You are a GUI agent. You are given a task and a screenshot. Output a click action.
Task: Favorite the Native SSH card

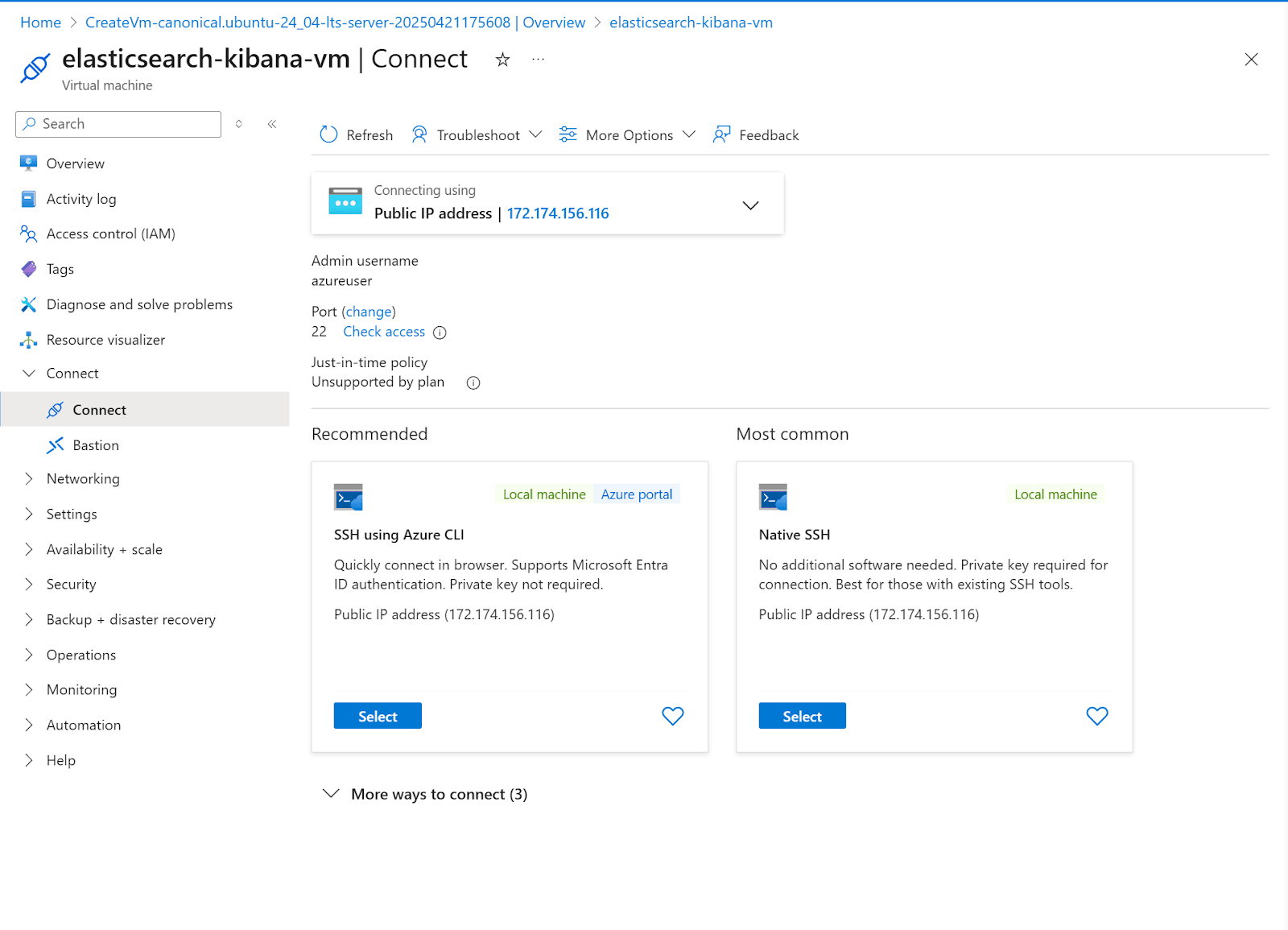[1097, 716]
